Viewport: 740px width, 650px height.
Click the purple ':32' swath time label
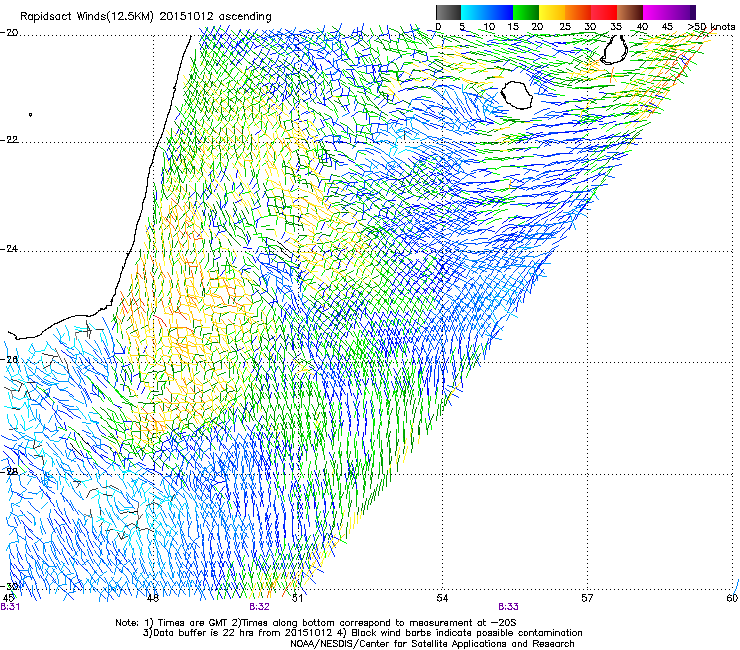(260, 607)
